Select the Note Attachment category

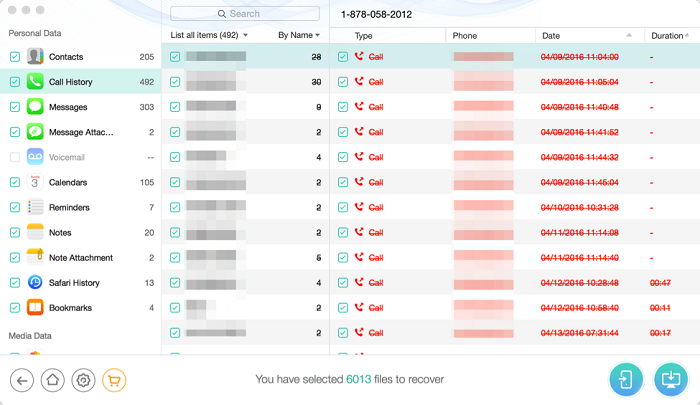tap(81, 257)
